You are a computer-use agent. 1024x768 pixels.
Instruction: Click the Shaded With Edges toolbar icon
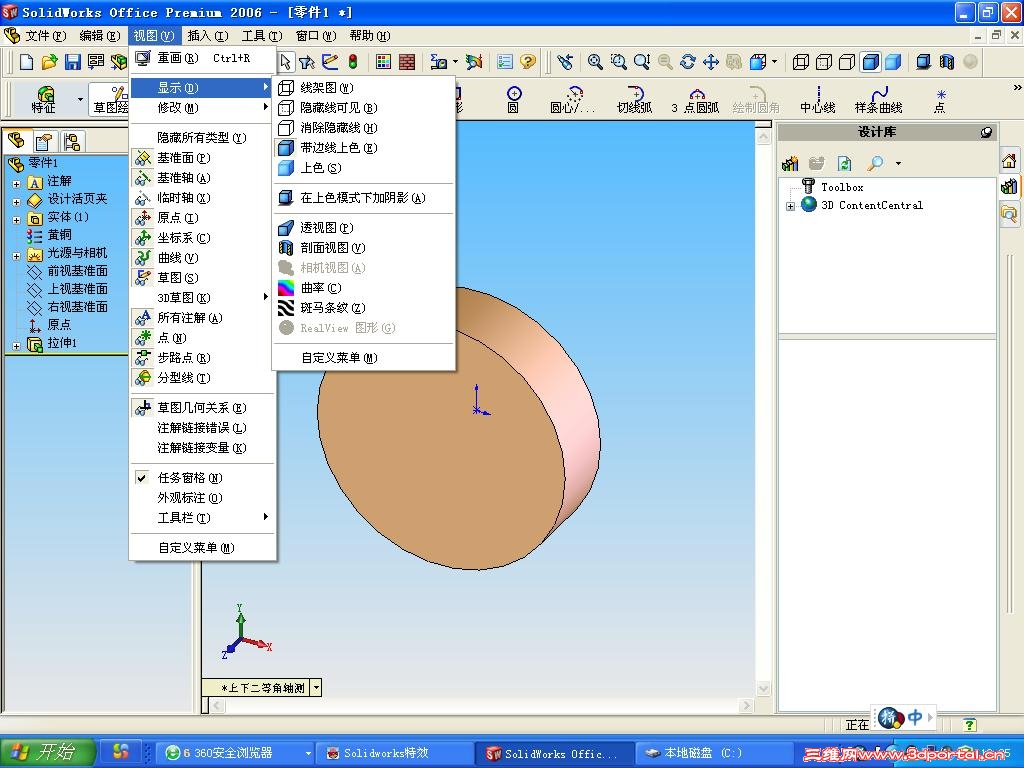coord(871,62)
